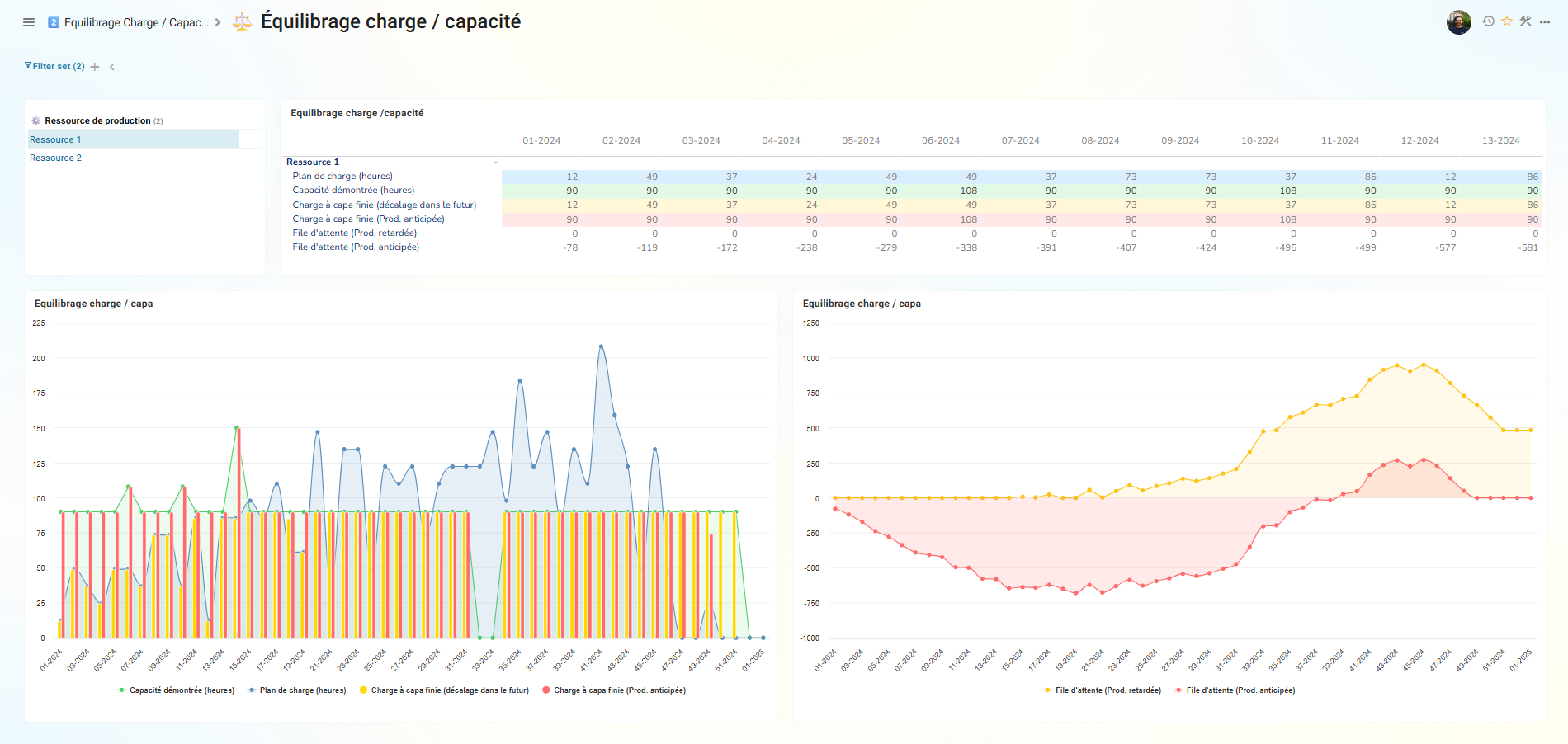This screenshot has width=1568, height=744.
Task: Toggle File d'attente (Prod. retardée) legend
Action: click(x=1102, y=690)
